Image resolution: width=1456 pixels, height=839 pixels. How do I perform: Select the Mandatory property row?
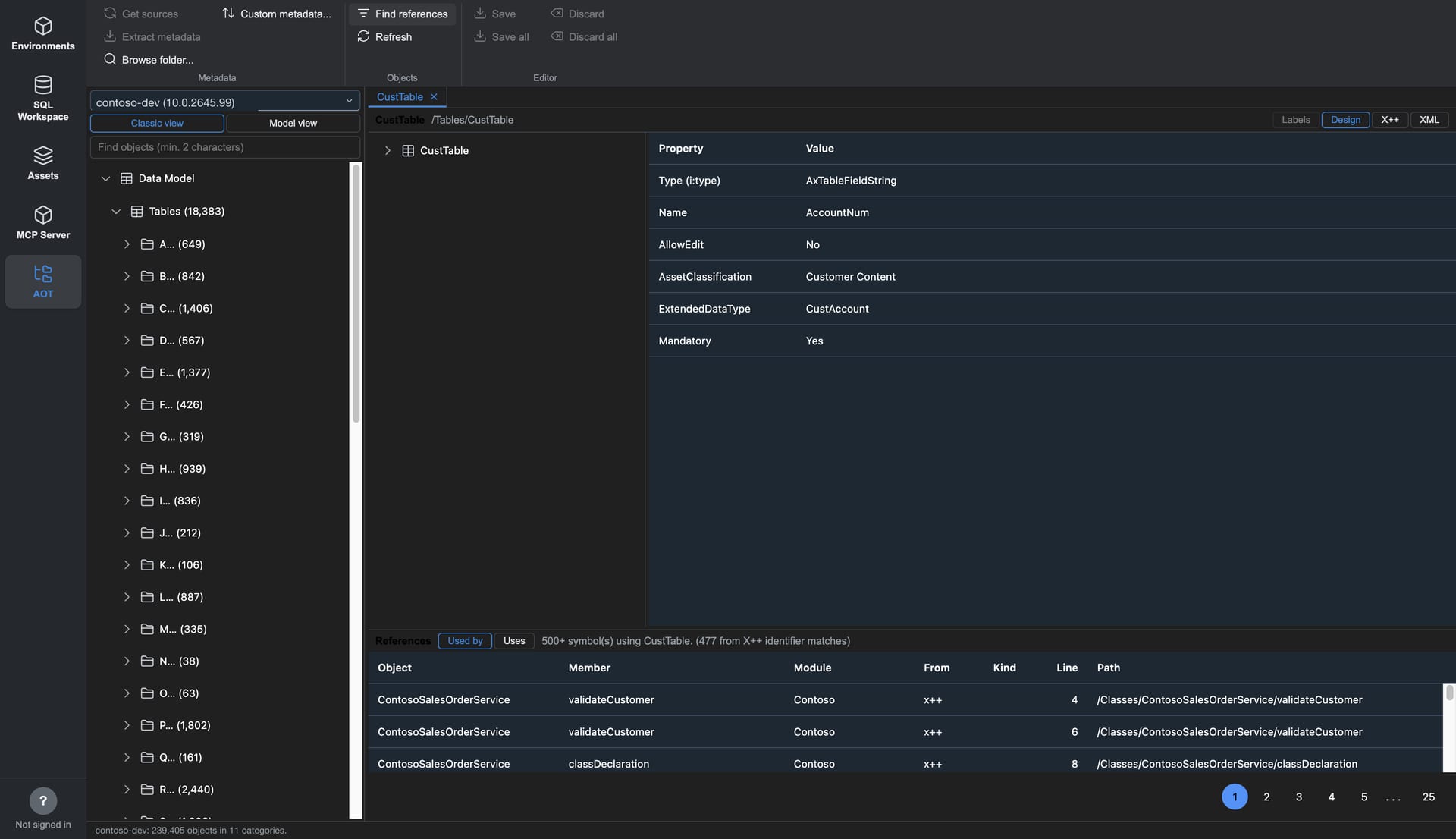point(1052,341)
